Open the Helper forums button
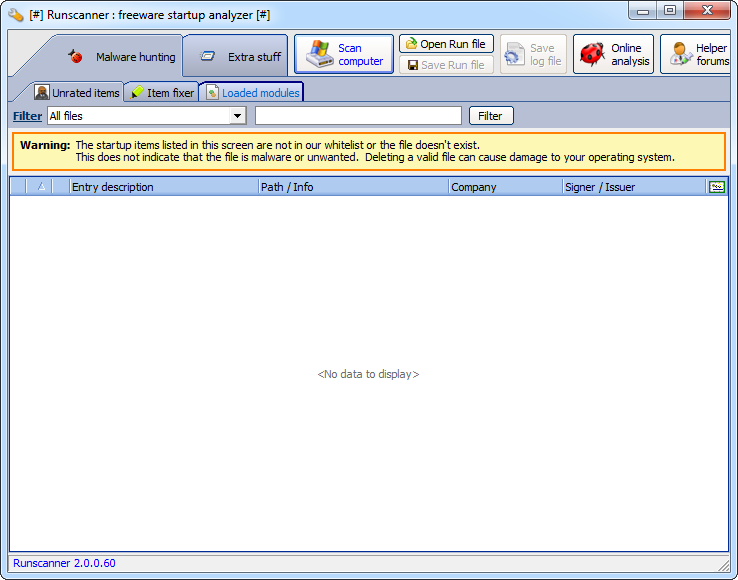The image size is (738, 580). click(x=696, y=54)
